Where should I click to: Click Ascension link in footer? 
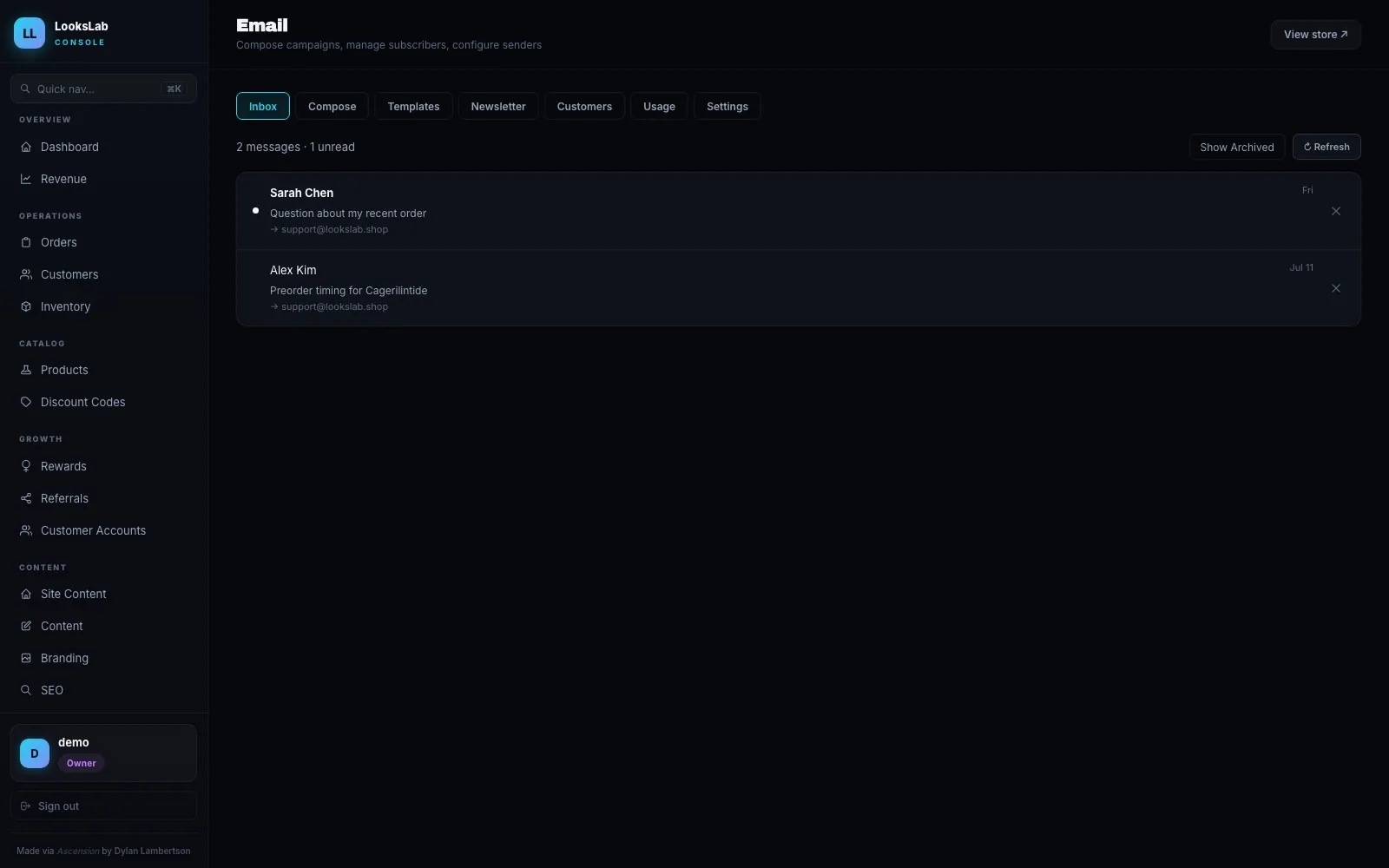(78, 851)
